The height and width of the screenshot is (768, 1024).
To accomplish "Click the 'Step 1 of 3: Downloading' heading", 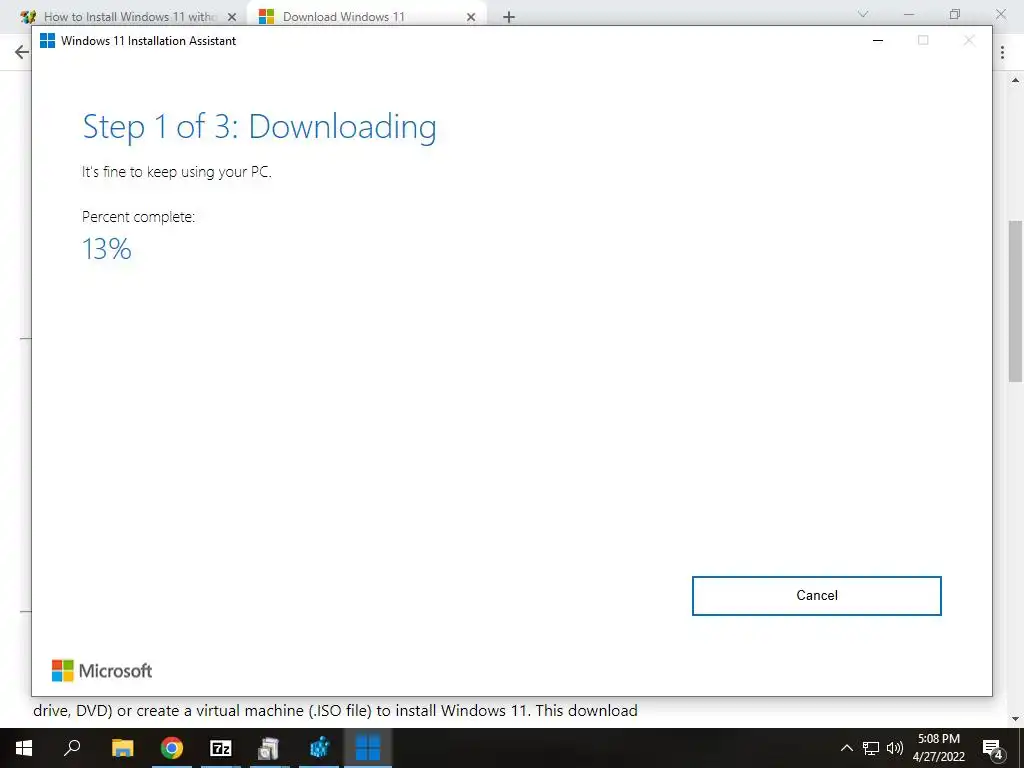I will coord(259,127).
